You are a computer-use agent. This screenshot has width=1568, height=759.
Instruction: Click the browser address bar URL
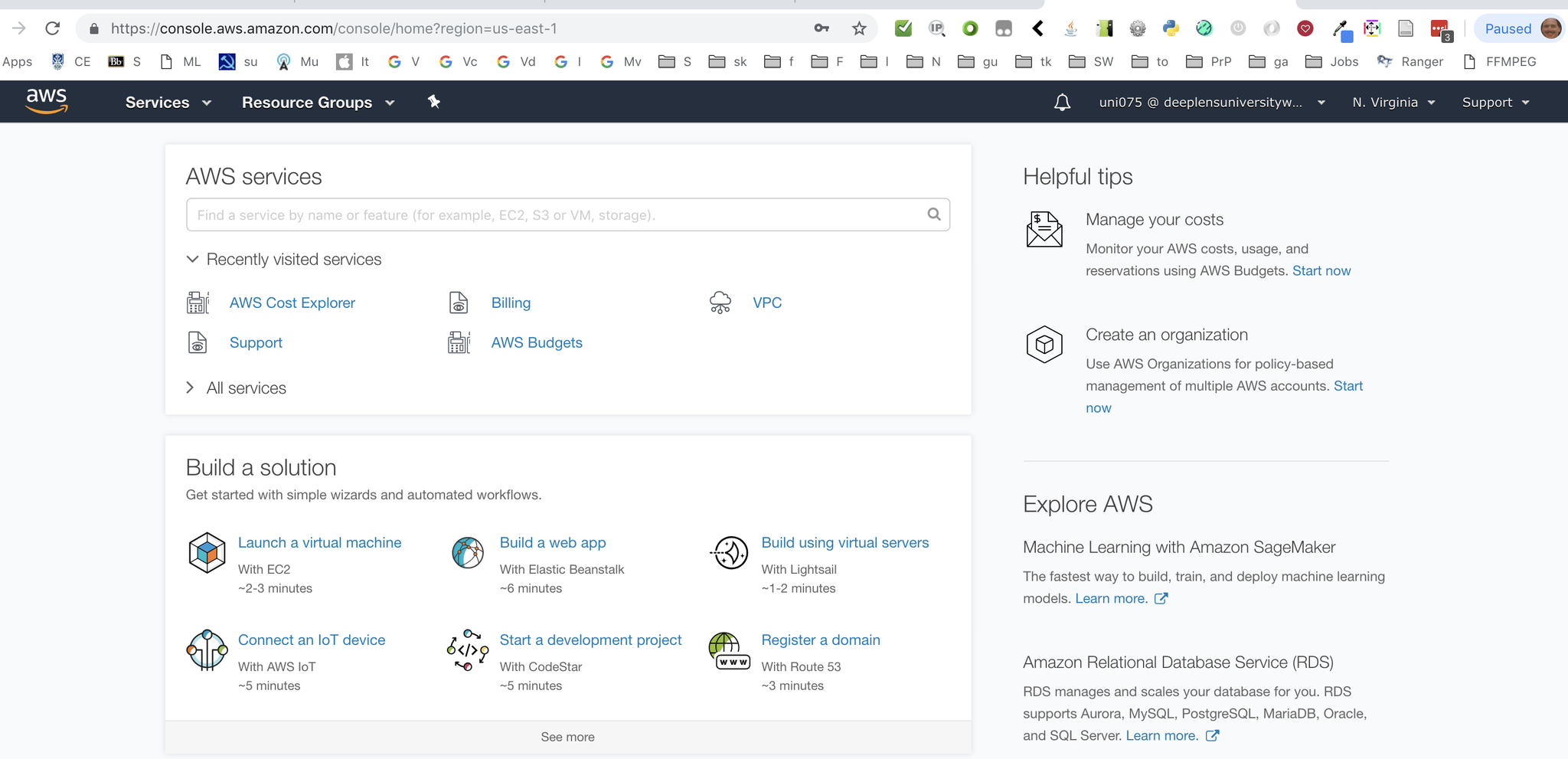click(334, 28)
